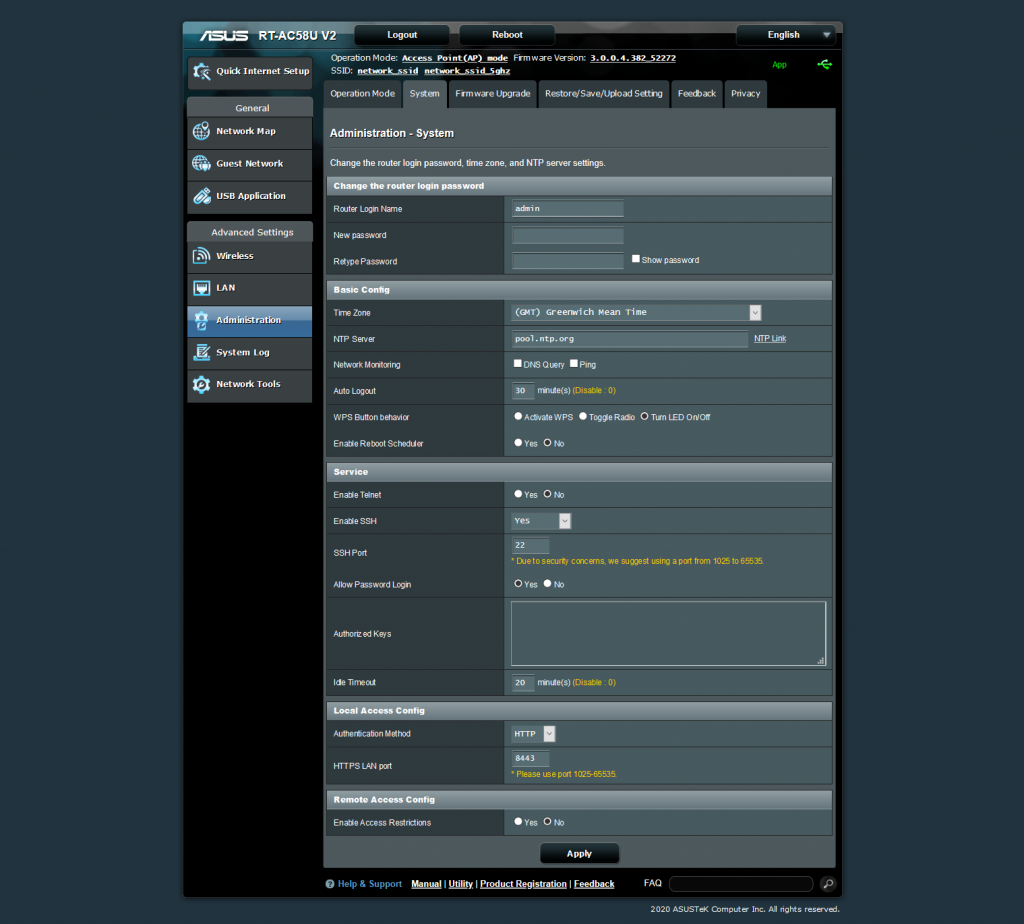Click the firmware version link

[633, 58]
